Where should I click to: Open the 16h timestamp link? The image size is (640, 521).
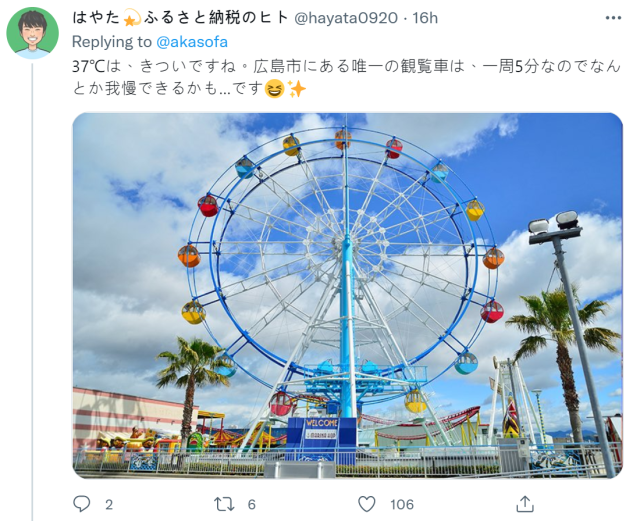click(424, 18)
